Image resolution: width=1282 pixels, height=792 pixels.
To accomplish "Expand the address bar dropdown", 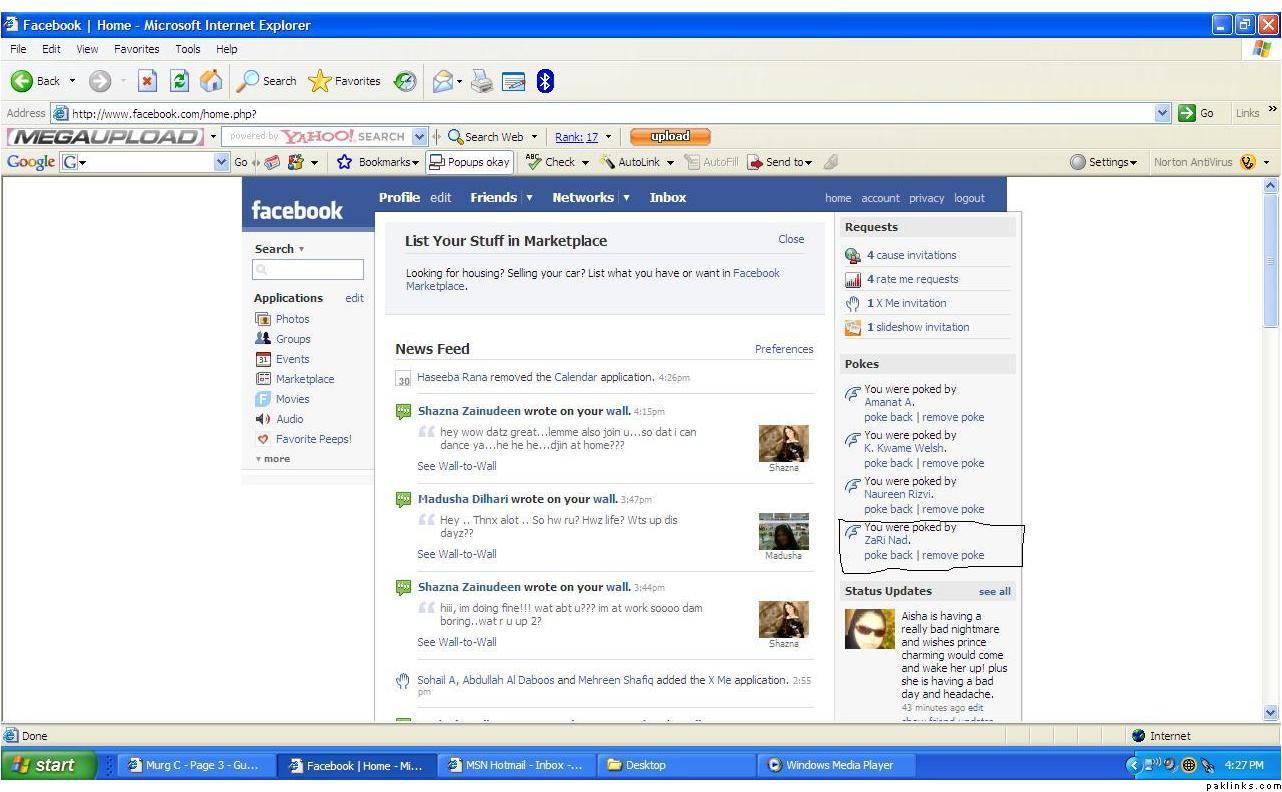I will coord(1162,113).
